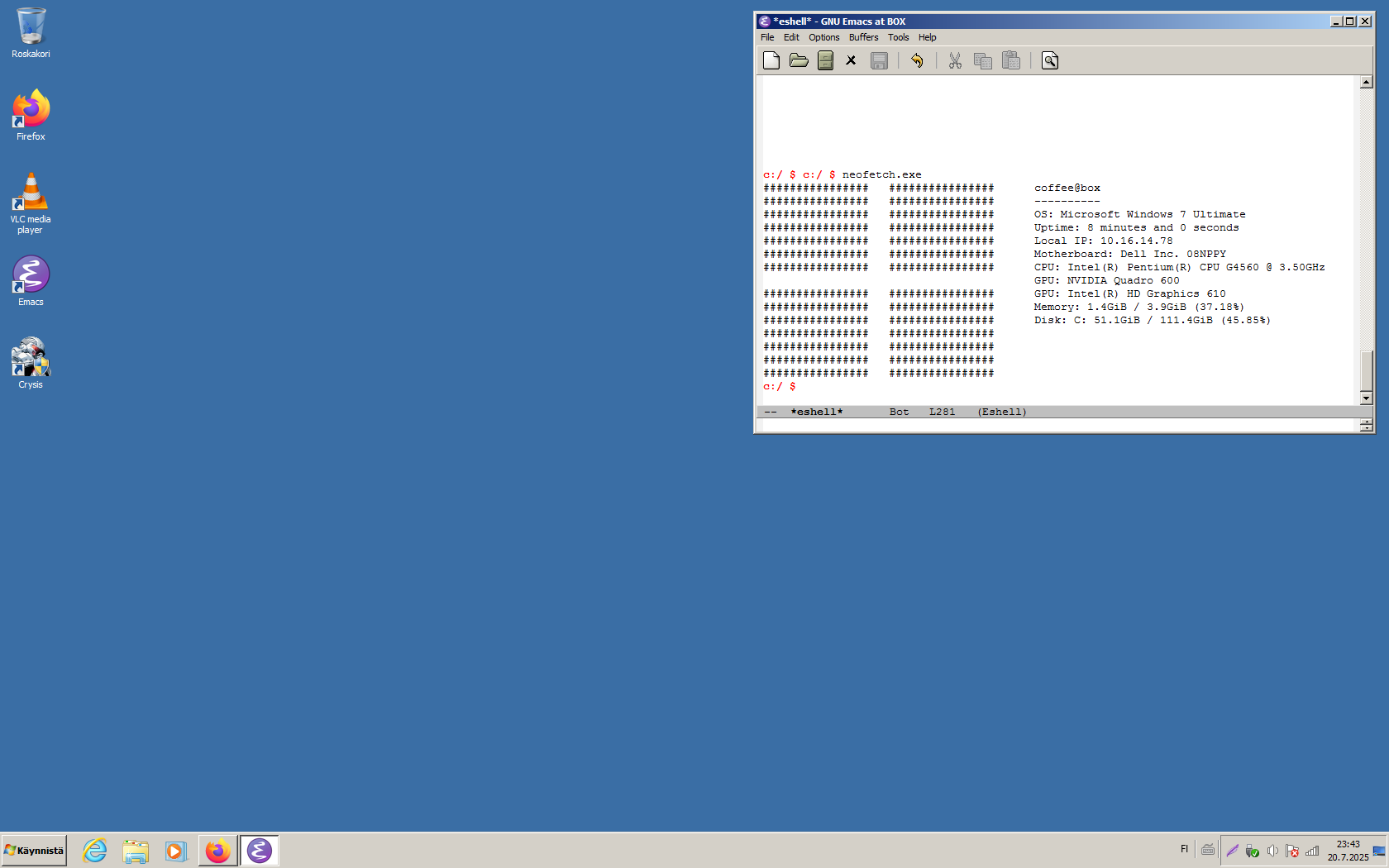Switch to Firefox in the taskbar

coord(218,851)
